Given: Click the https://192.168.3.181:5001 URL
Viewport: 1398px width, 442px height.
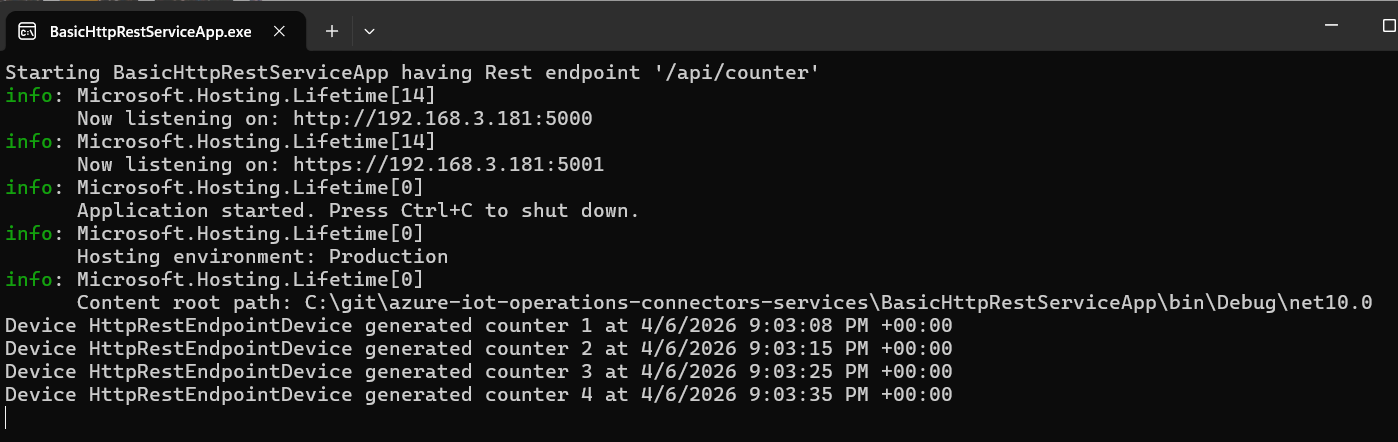Looking at the screenshot, I should (448, 165).
